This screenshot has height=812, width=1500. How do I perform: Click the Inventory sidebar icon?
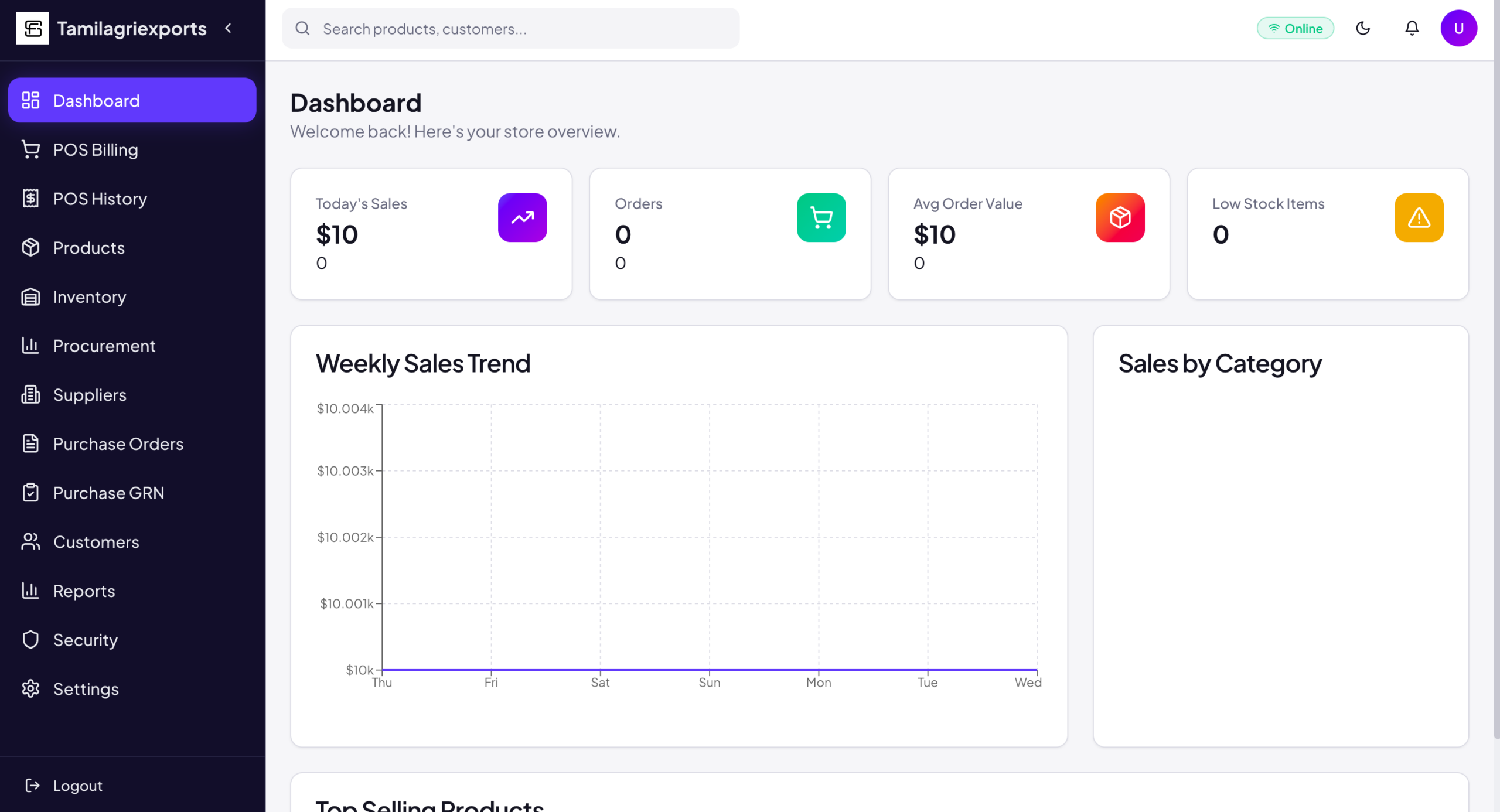(30, 297)
